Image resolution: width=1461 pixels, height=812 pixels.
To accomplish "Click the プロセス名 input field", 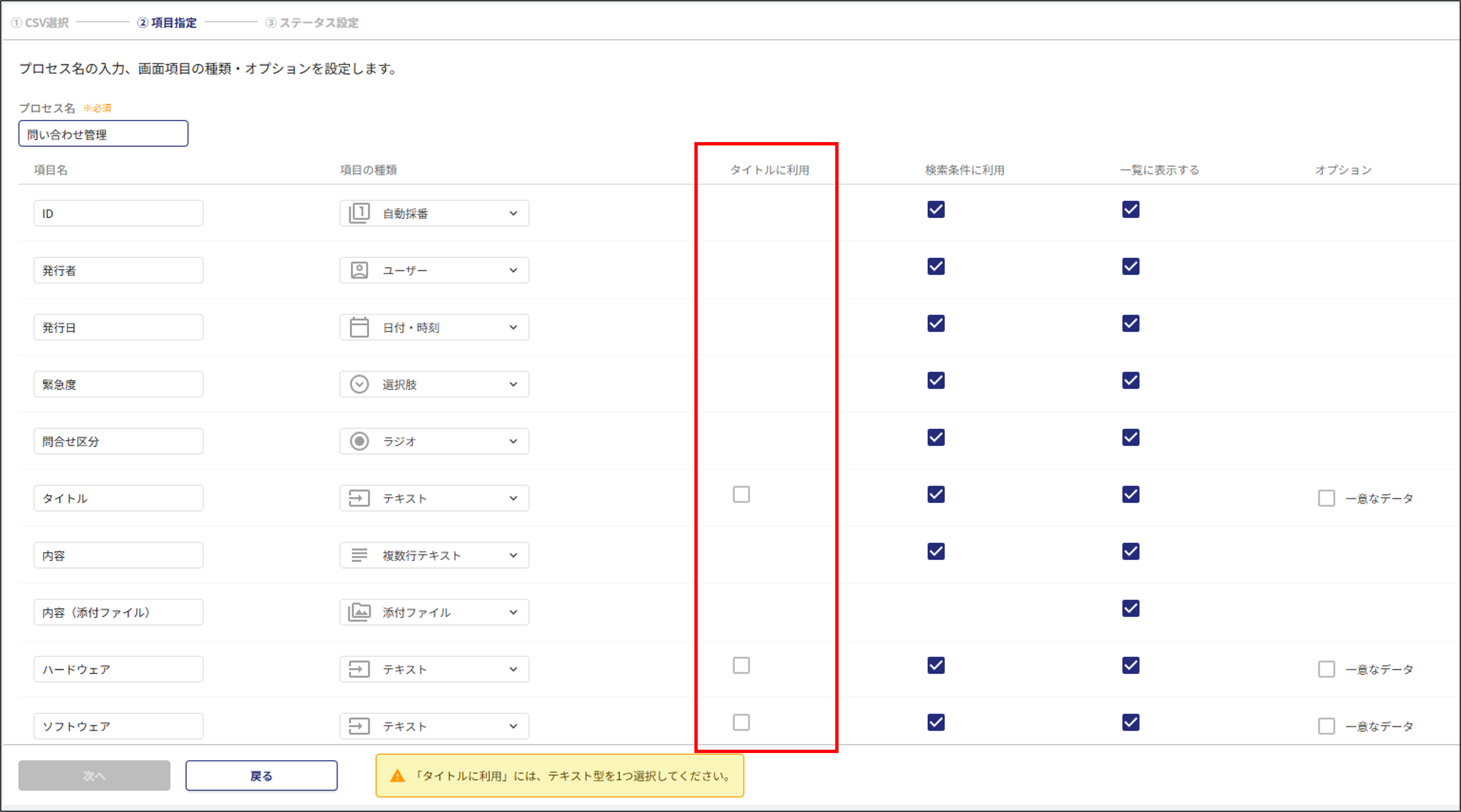I will click(103, 134).
